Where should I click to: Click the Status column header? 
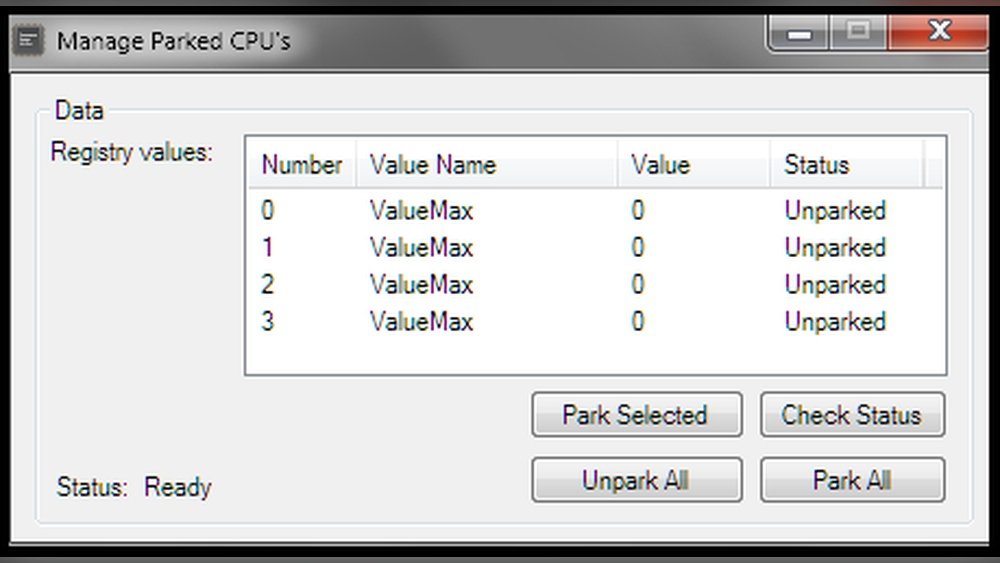(816, 165)
